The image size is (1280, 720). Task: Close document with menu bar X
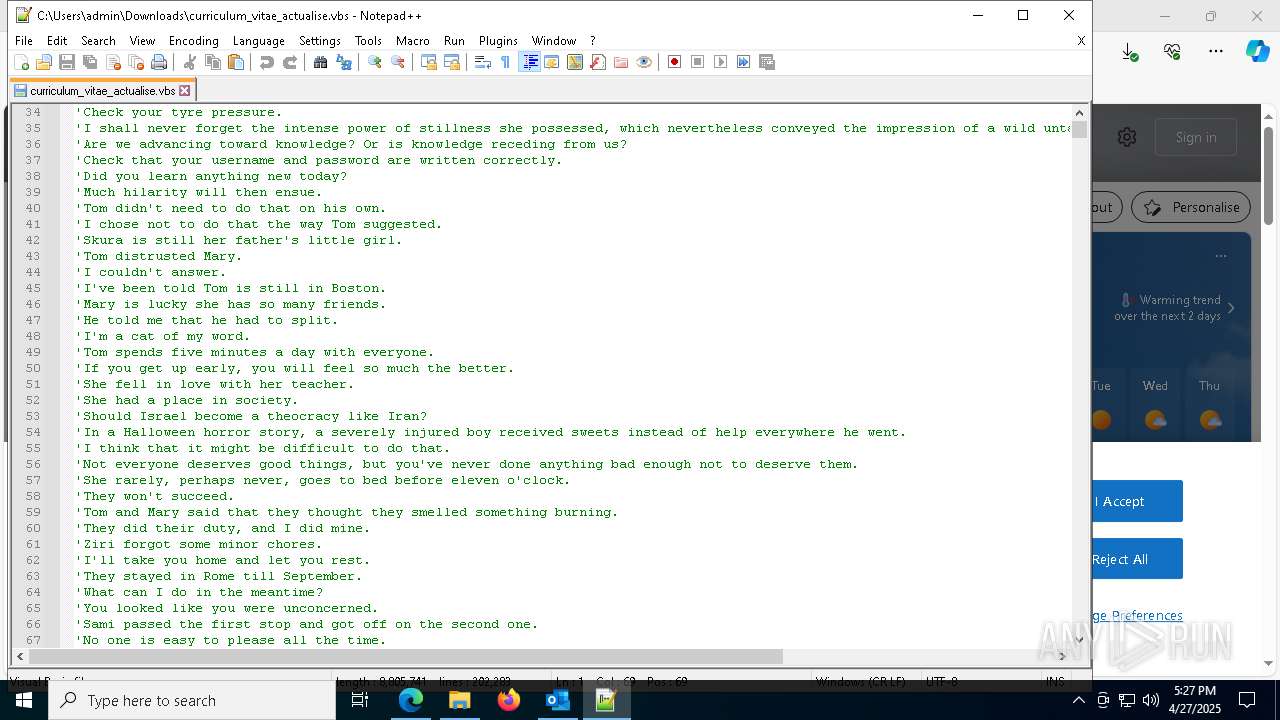click(x=1081, y=41)
